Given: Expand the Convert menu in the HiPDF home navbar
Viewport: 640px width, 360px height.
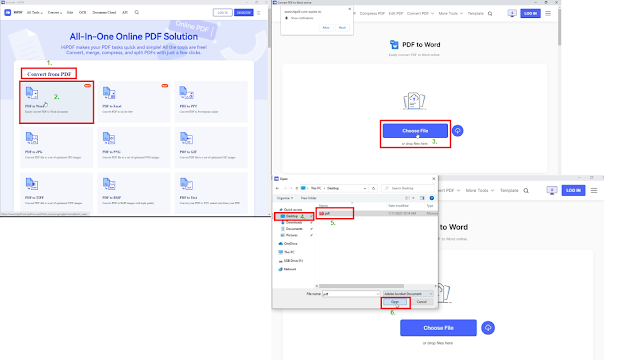Looking at the screenshot, I should [x=55, y=13].
